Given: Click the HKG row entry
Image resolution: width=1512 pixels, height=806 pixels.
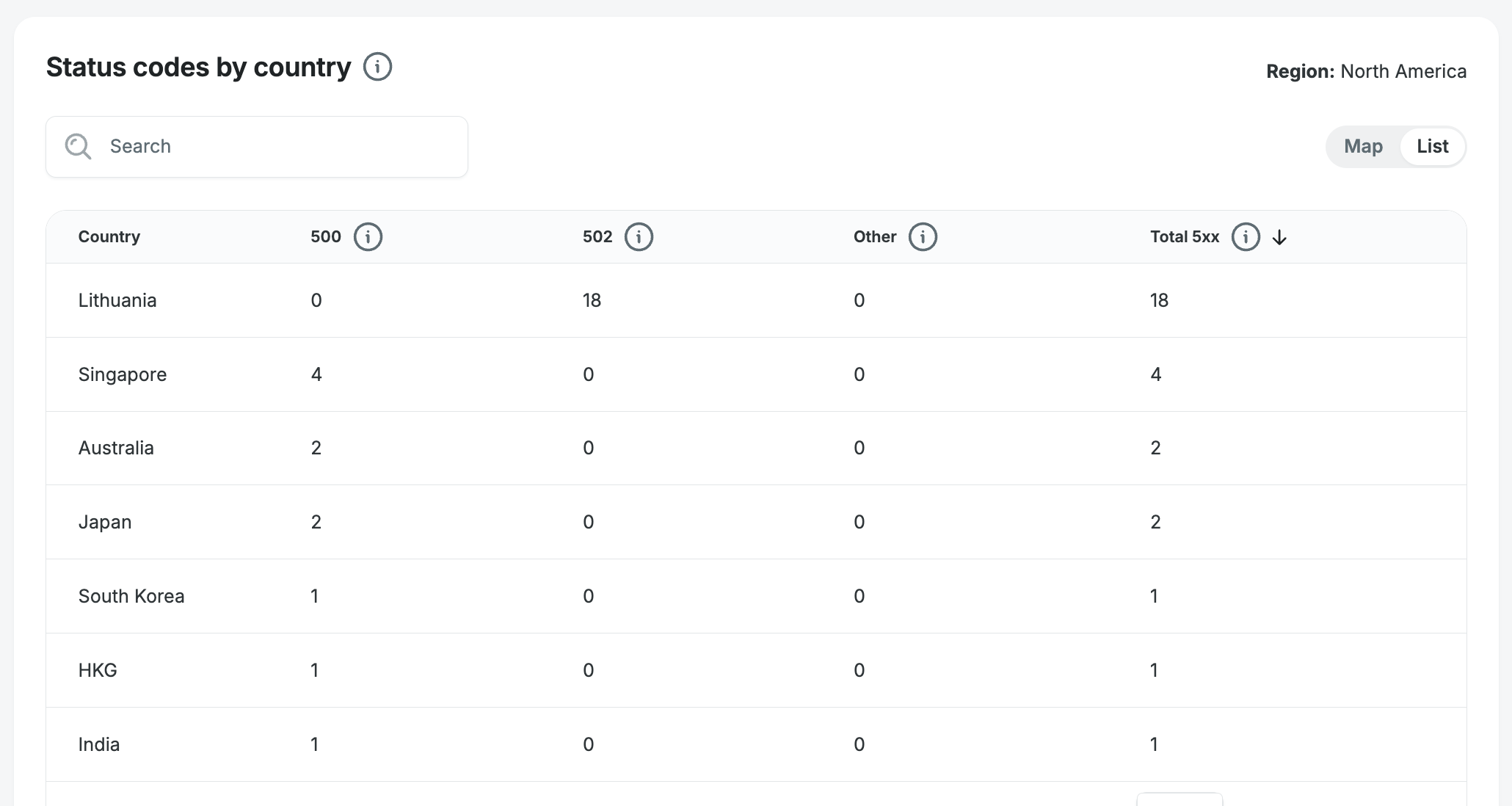Looking at the screenshot, I should pyautogui.click(x=98, y=670).
